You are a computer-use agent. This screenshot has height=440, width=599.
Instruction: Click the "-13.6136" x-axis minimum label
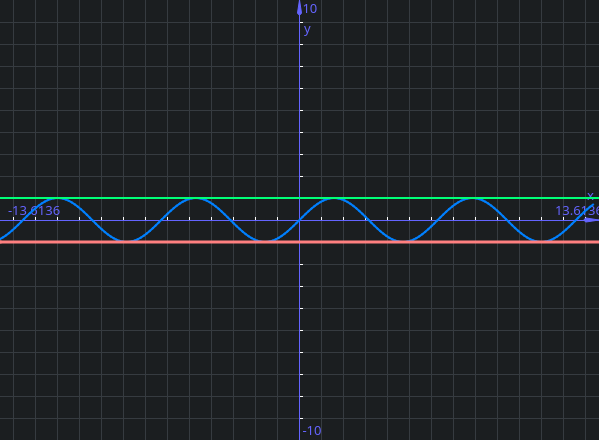(x=34, y=210)
